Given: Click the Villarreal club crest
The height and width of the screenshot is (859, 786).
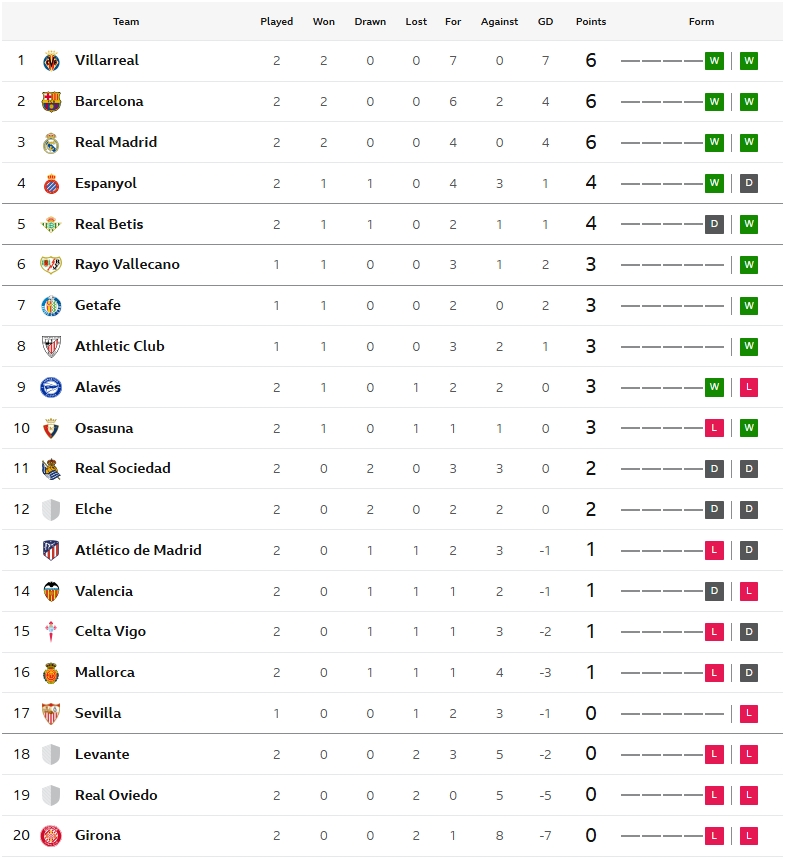Looking at the screenshot, I should (x=51, y=61).
